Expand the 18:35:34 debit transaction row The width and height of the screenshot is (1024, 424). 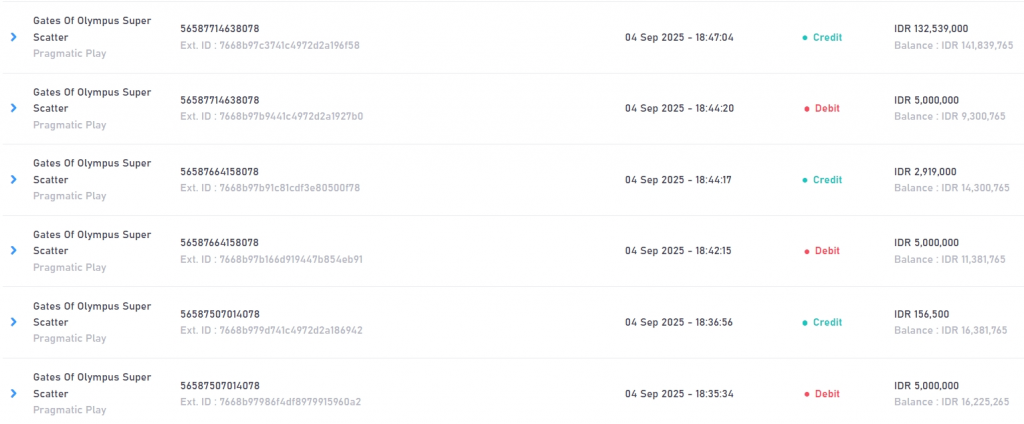13,393
